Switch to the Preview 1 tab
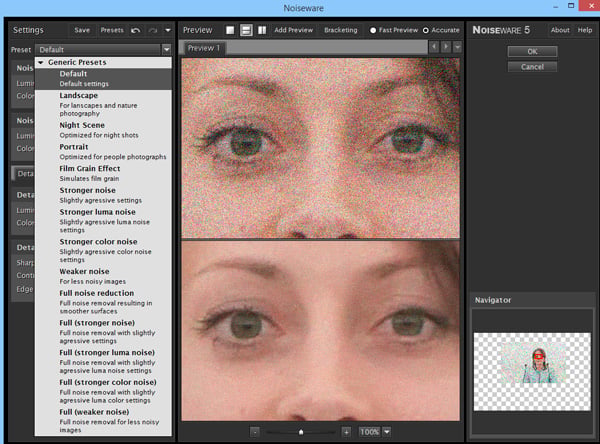This screenshot has width=600, height=444. point(204,48)
